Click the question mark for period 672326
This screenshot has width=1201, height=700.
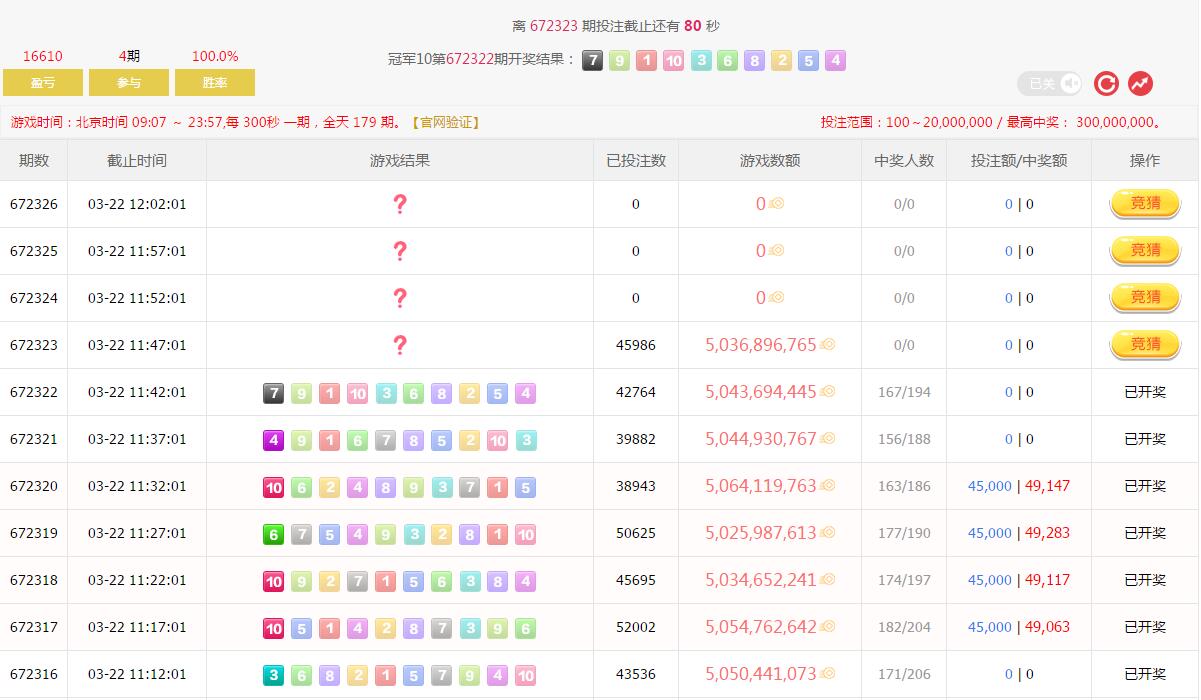pos(400,204)
